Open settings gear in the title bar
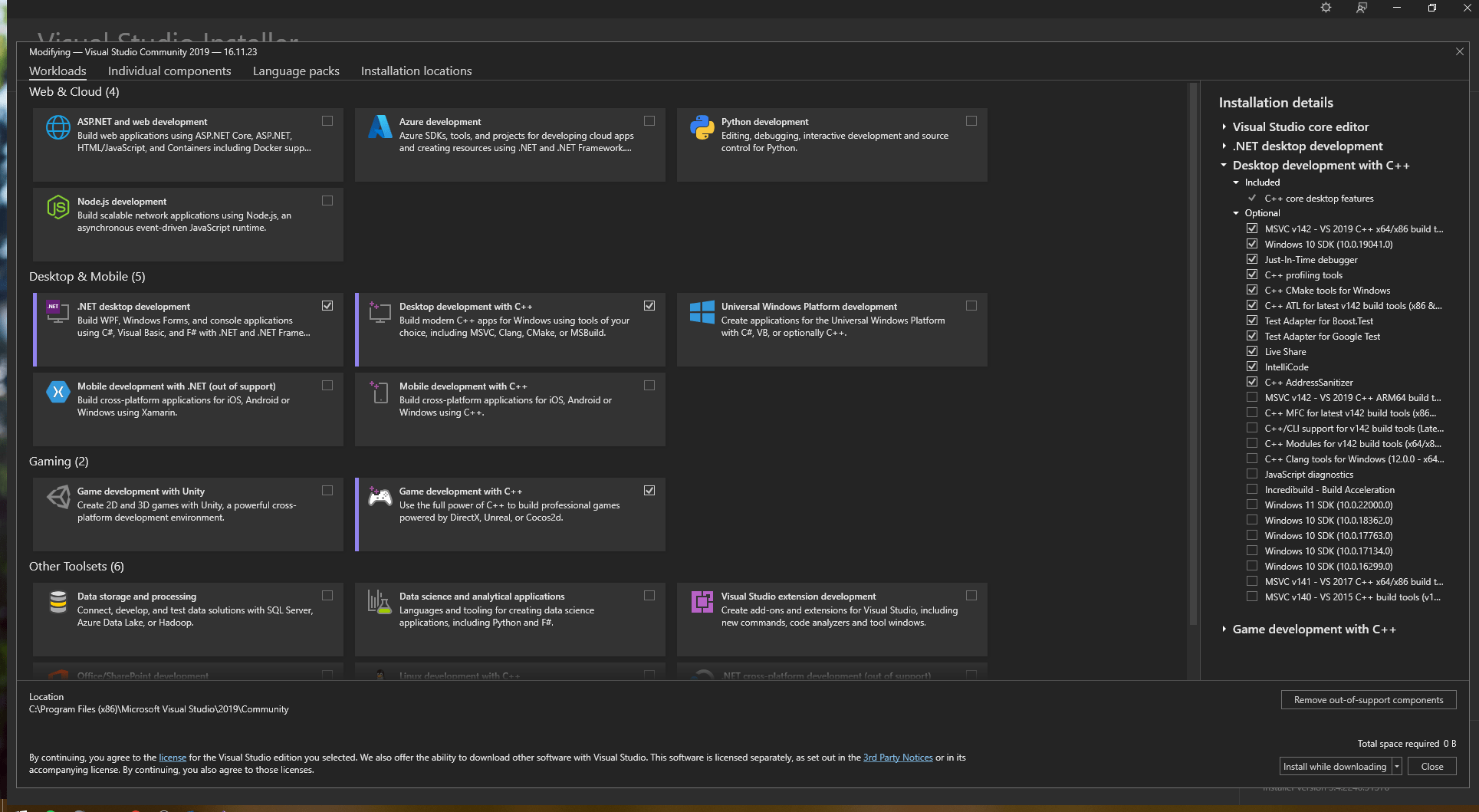This screenshot has width=1479, height=812. pyautogui.click(x=1326, y=8)
